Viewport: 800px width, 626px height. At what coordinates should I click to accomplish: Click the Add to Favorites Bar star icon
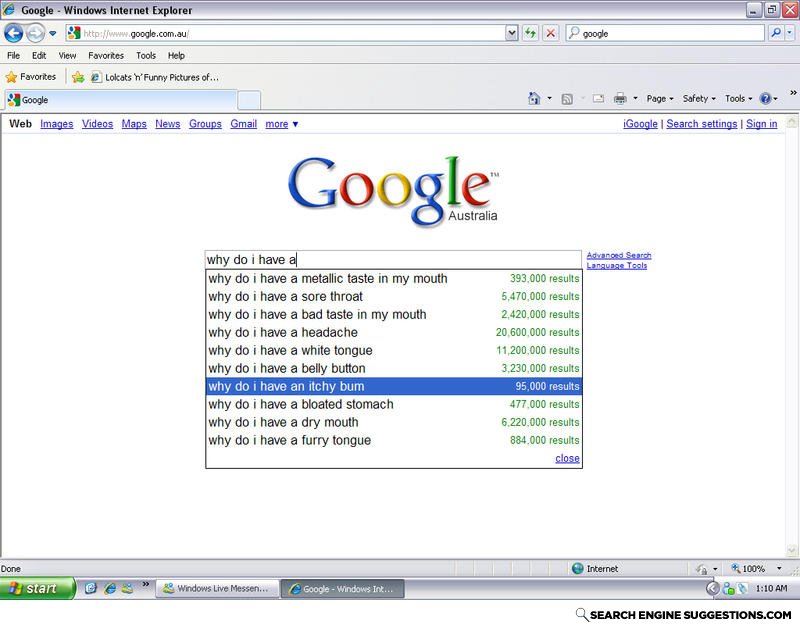click(78, 77)
